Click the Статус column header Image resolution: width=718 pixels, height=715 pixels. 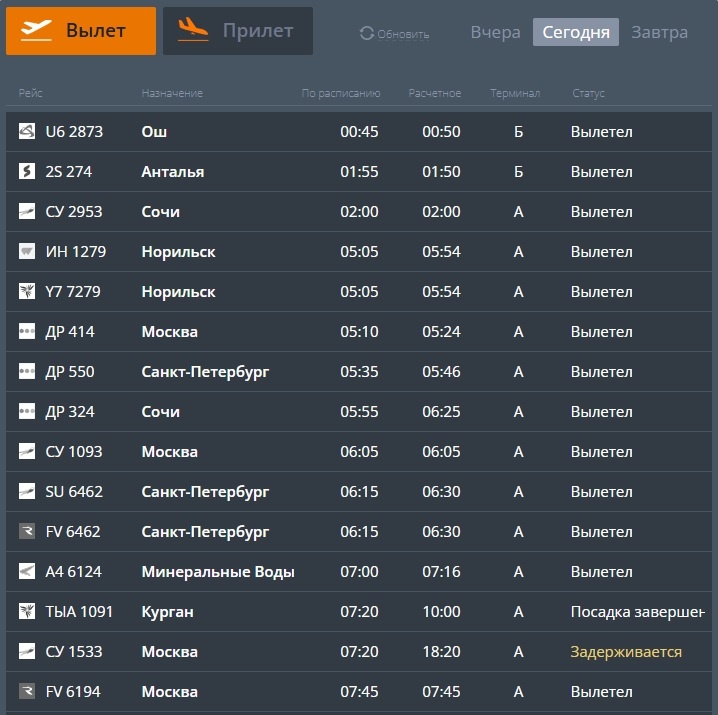tap(588, 93)
